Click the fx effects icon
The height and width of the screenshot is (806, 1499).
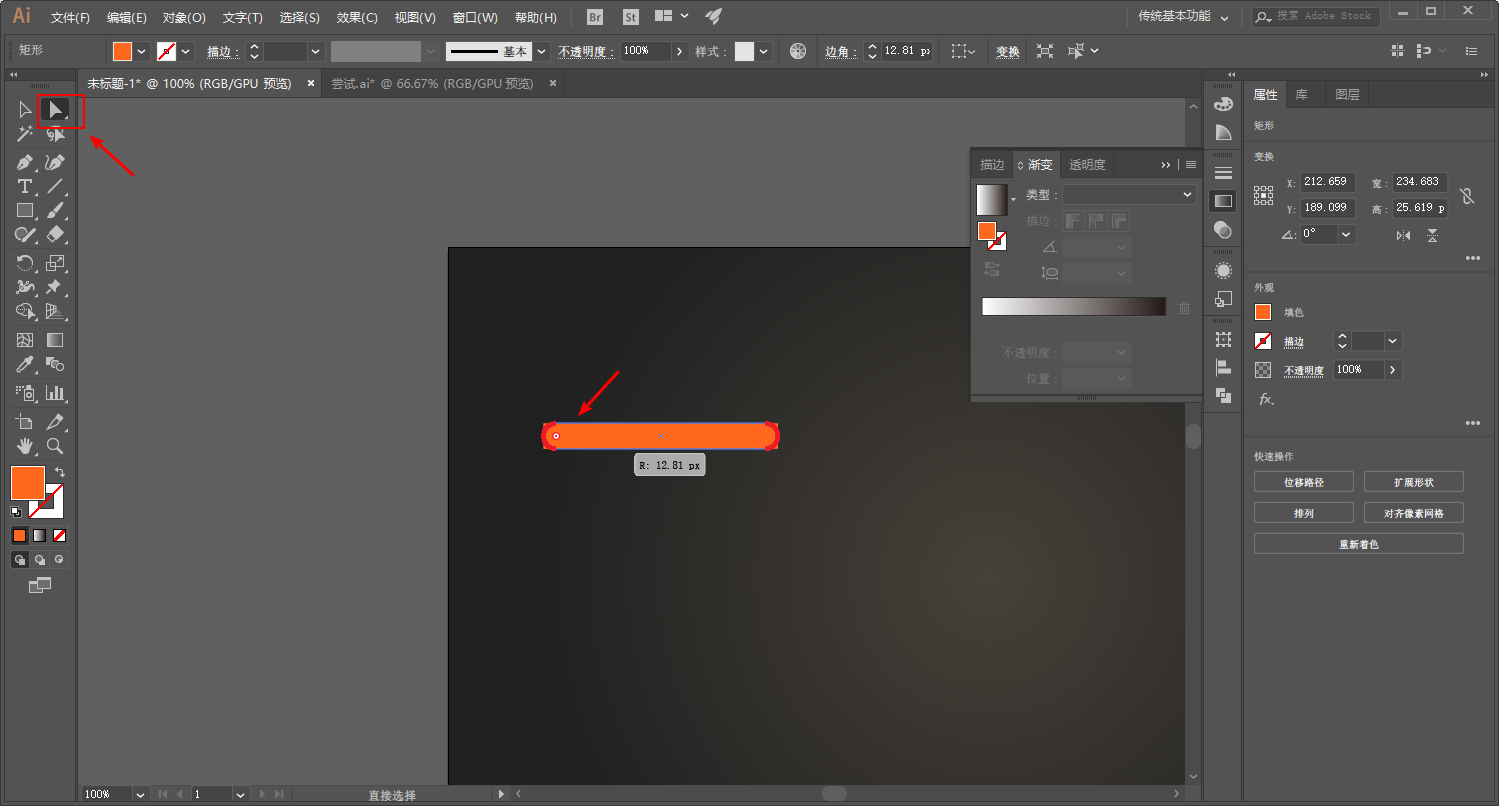coord(1266,399)
